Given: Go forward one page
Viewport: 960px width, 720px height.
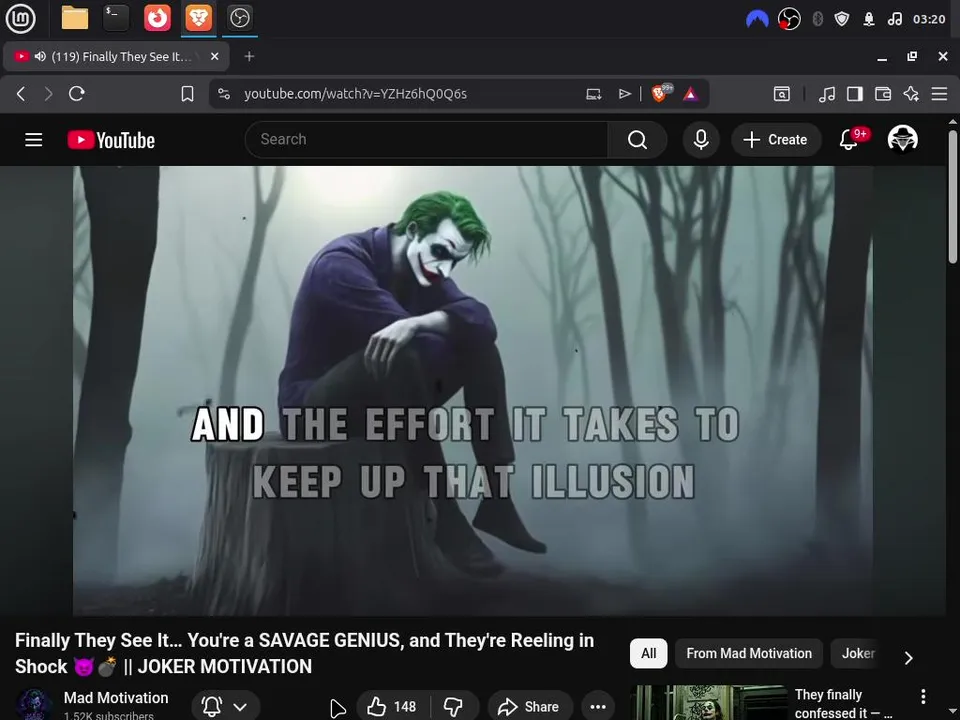Looking at the screenshot, I should [x=48, y=94].
